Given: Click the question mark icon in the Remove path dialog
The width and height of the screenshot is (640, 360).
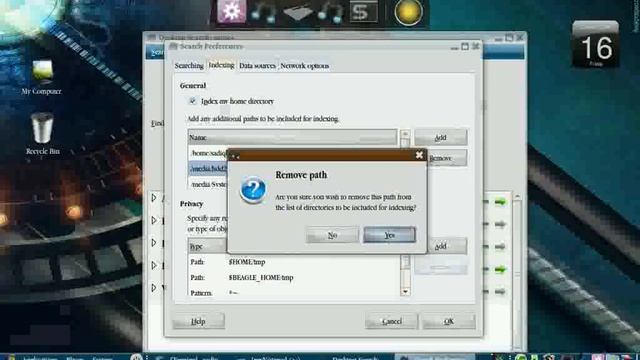Looking at the screenshot, I should [253, 190].
